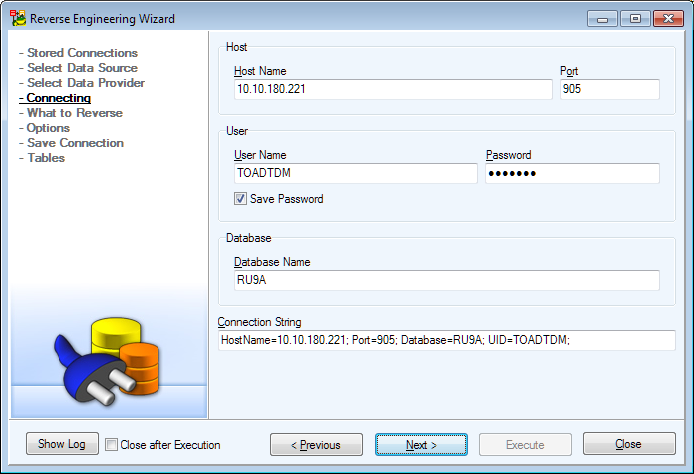Minimize the wizard window
The image size is (694, 474).
click(x=602, y=19)
